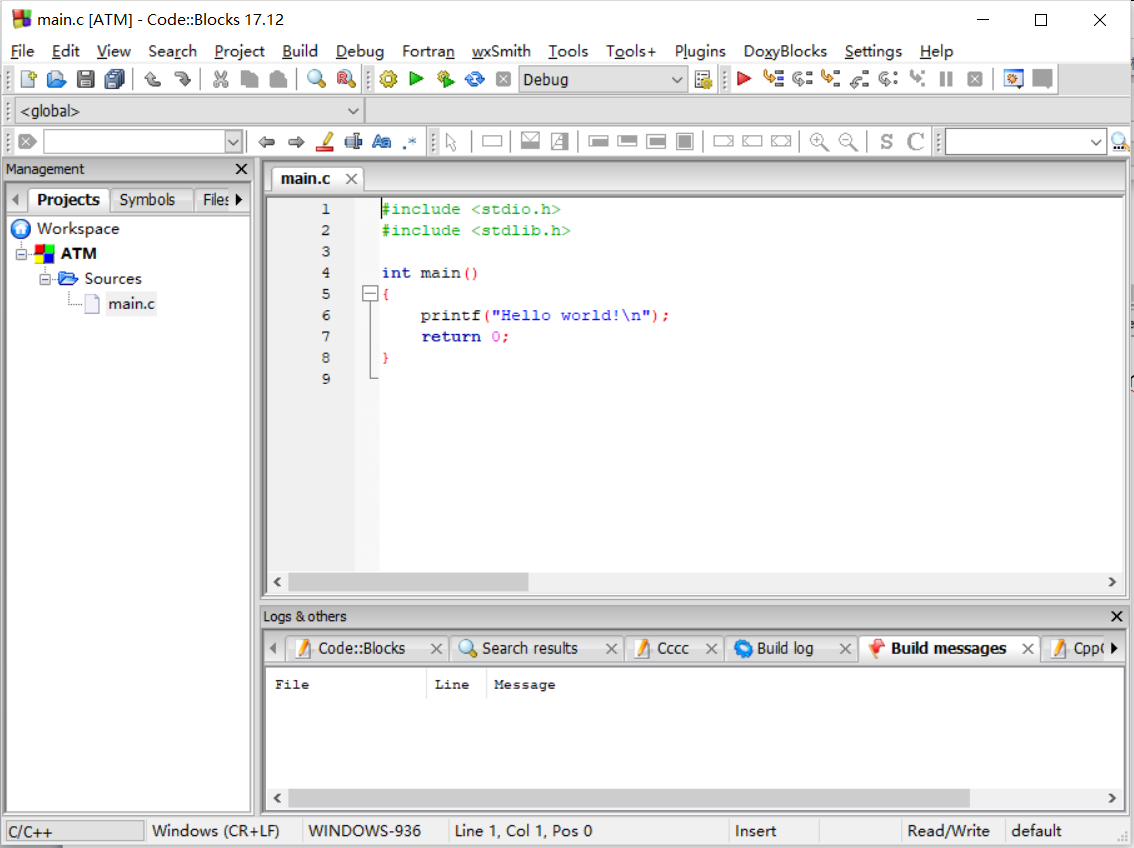
Task: Select main.c in project tree
Action: (x=131, y=304)
